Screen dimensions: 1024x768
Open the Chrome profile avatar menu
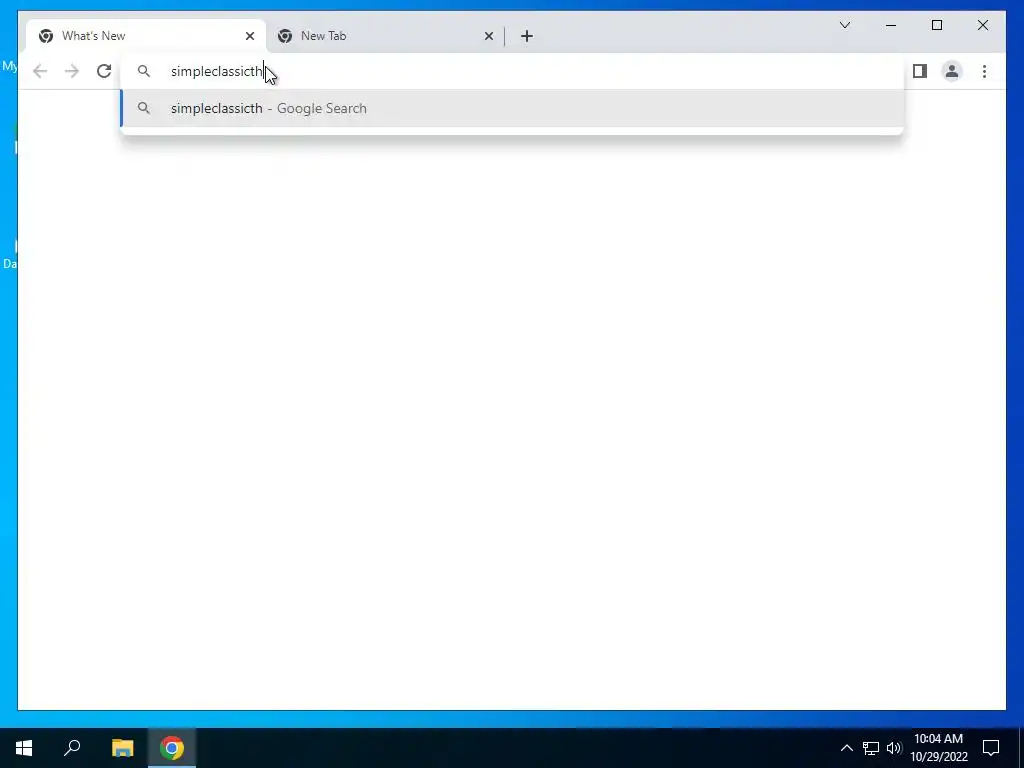click(x=952, y=71)
